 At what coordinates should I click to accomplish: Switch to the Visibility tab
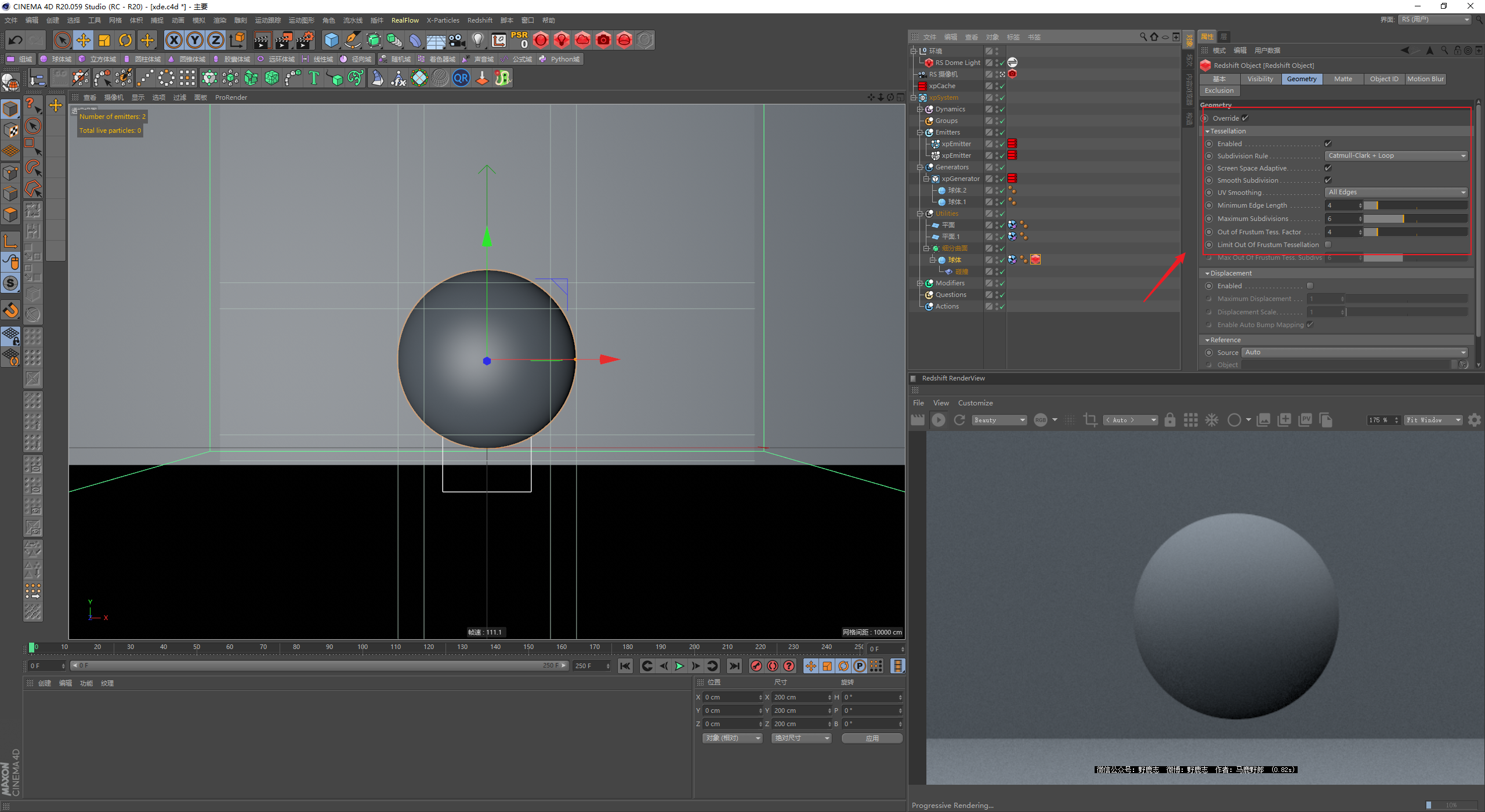coord(1260,79)
